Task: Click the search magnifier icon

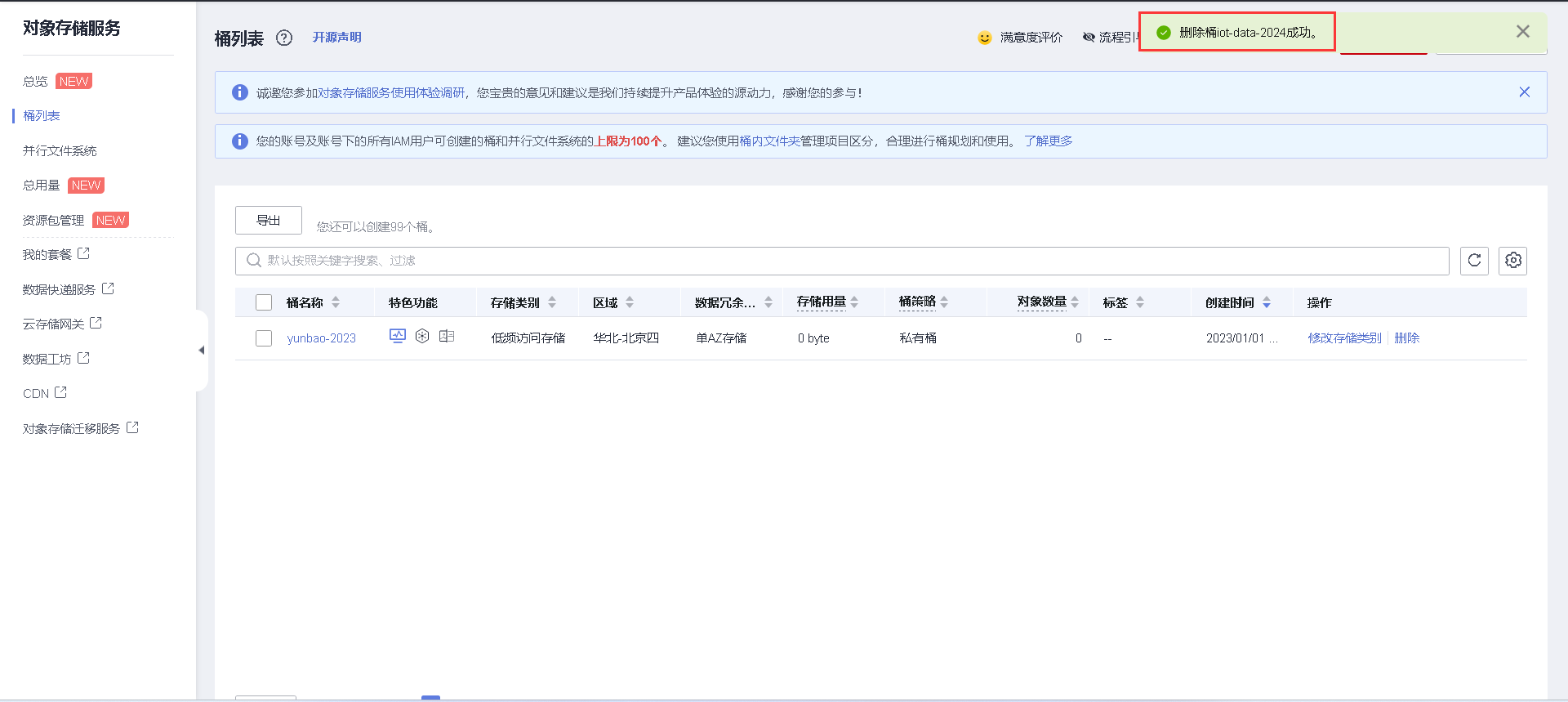Action: [254, 261]
